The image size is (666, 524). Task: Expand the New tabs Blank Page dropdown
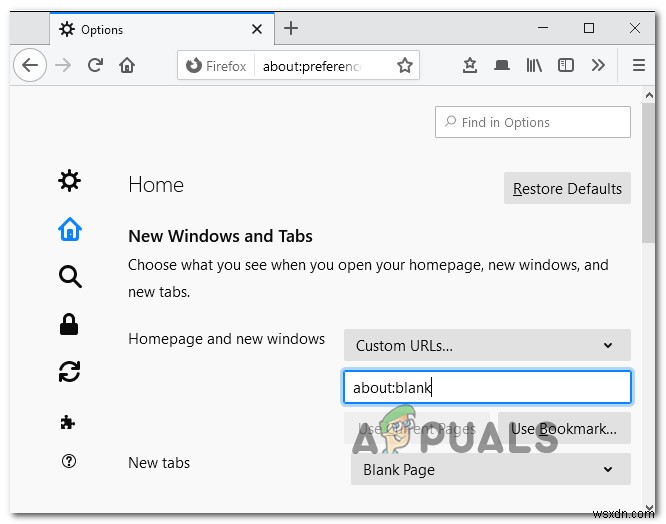coord(491,470)
